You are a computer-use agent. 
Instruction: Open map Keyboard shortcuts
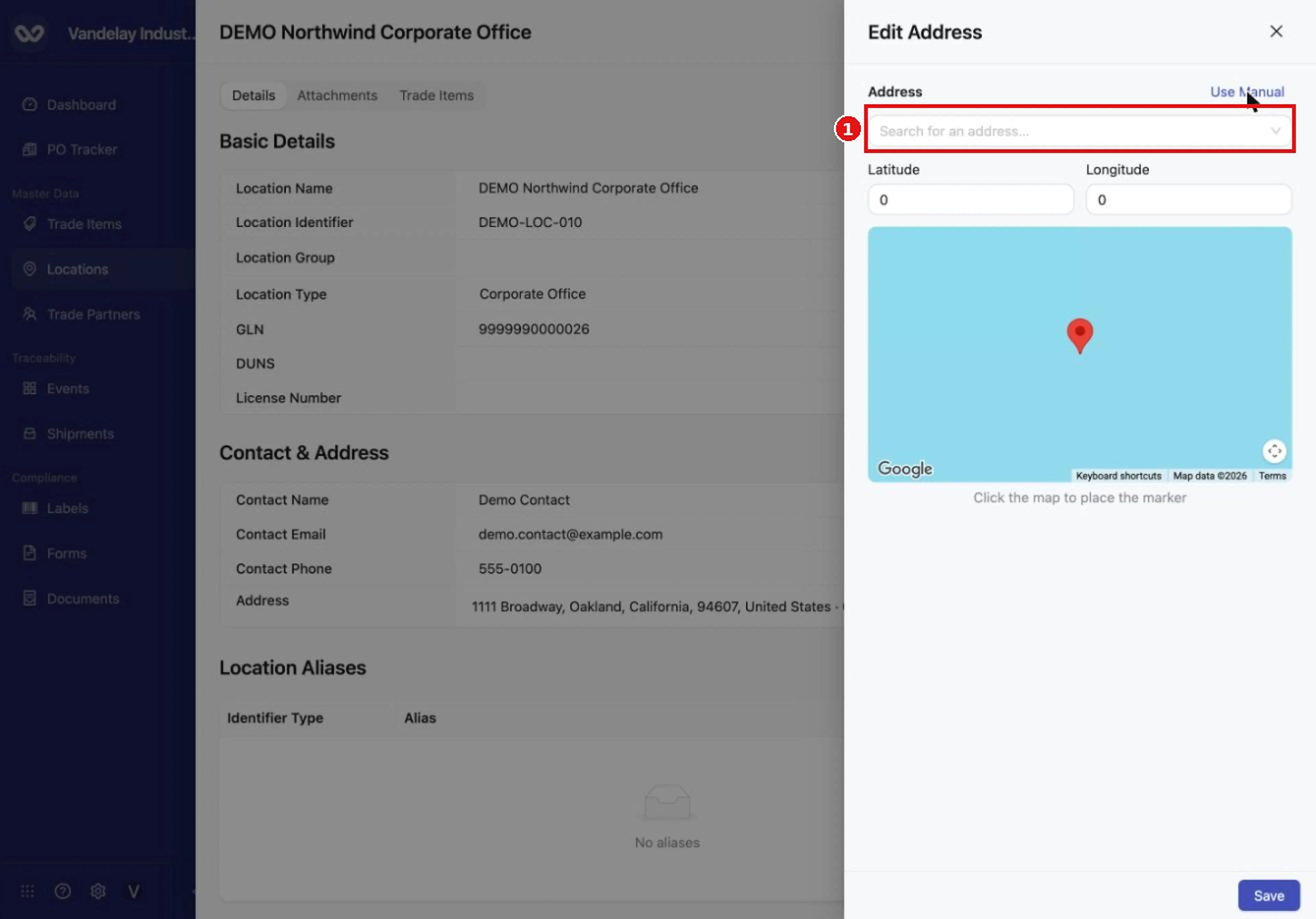[1118, 476]
